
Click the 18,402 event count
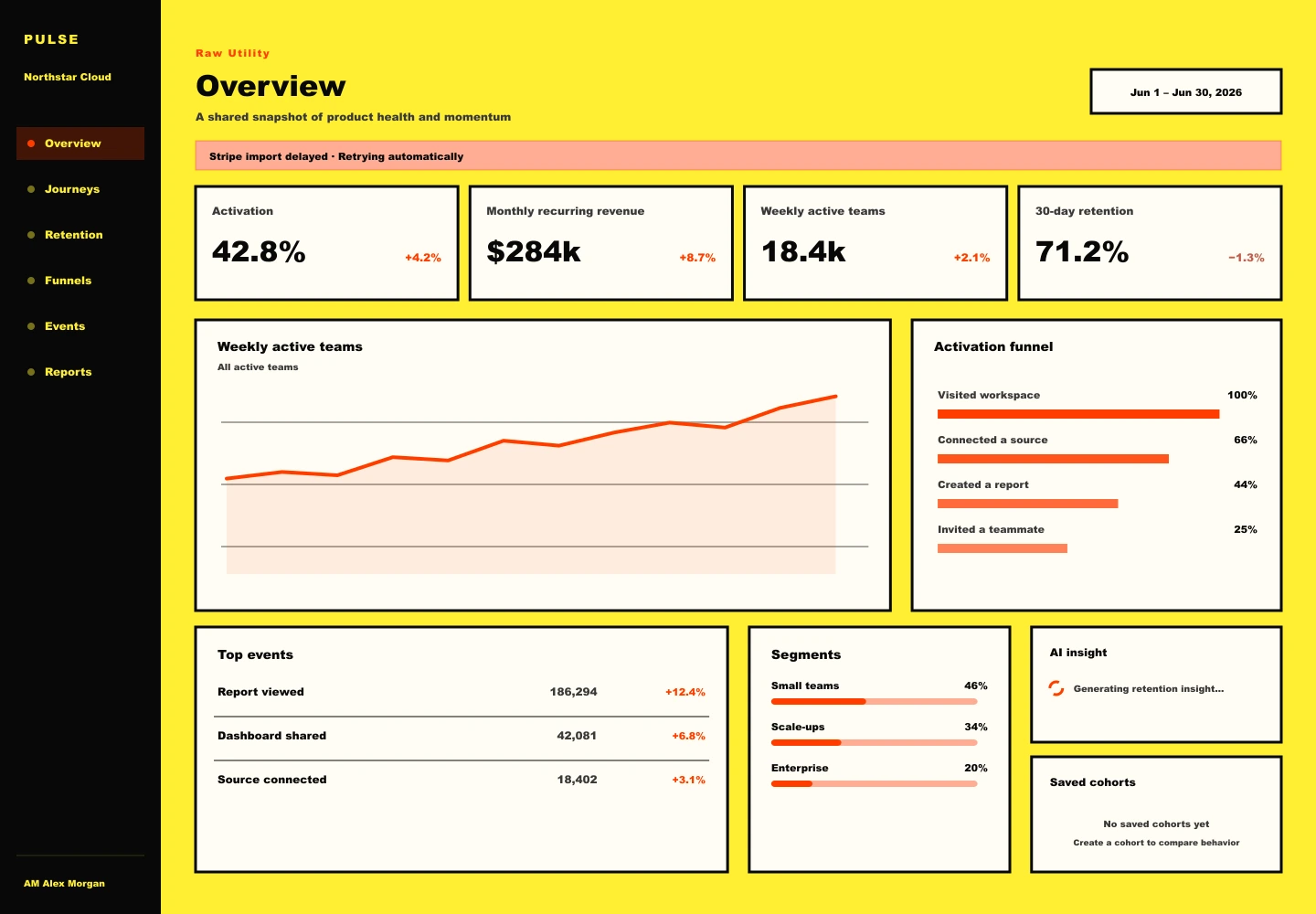pyautogui.click(x=577, y=780)
